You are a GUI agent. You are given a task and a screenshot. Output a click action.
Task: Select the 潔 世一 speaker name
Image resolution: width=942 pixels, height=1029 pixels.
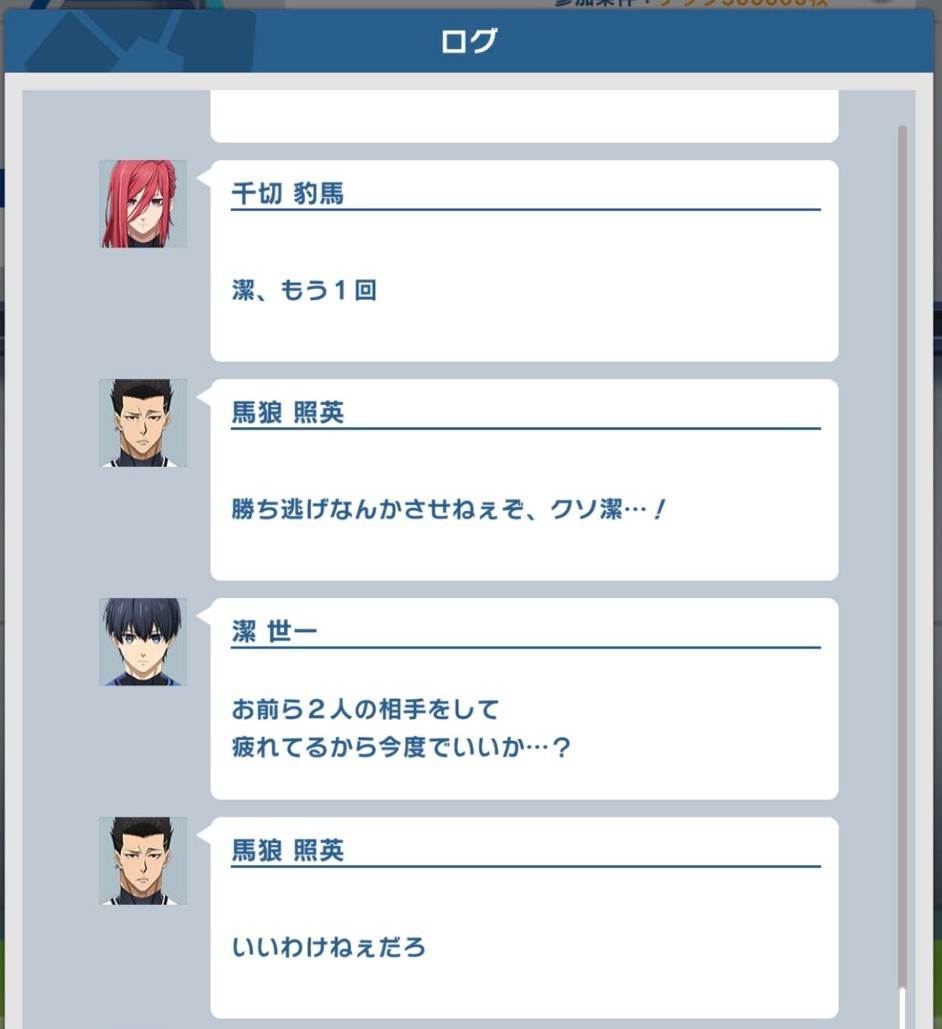point(274,631)
